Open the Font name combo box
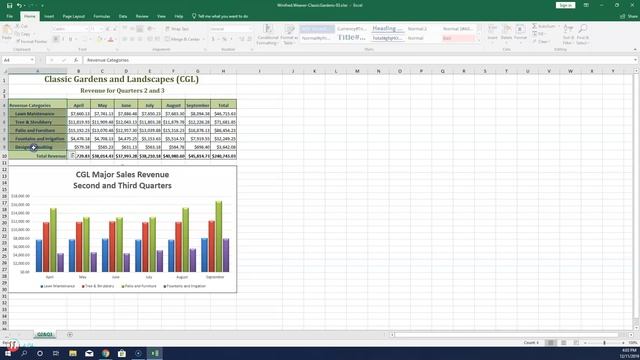Viewport: 640px width, 360px height. tap(70, 29)
